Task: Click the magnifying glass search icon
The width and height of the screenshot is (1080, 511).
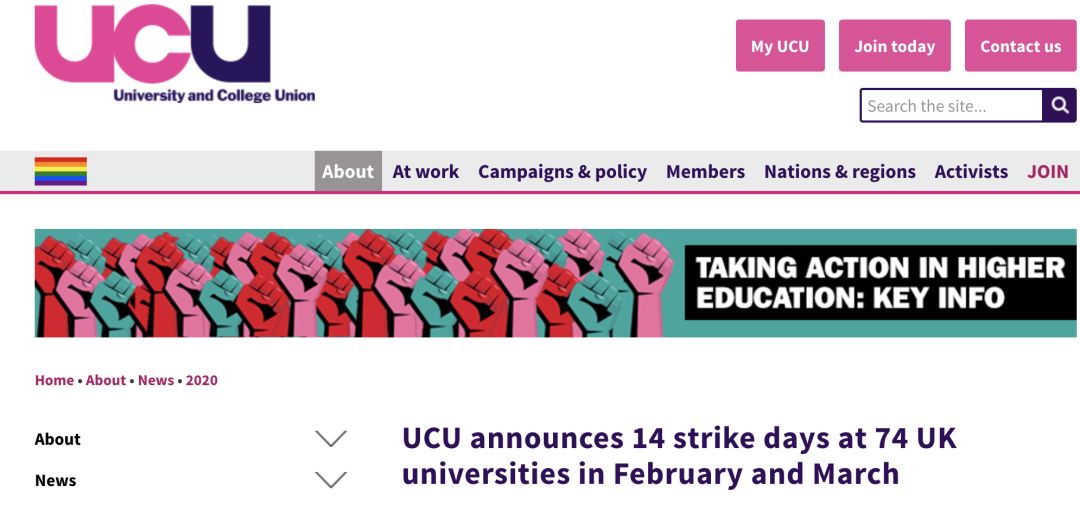Action: click(x=1059, y=105)
